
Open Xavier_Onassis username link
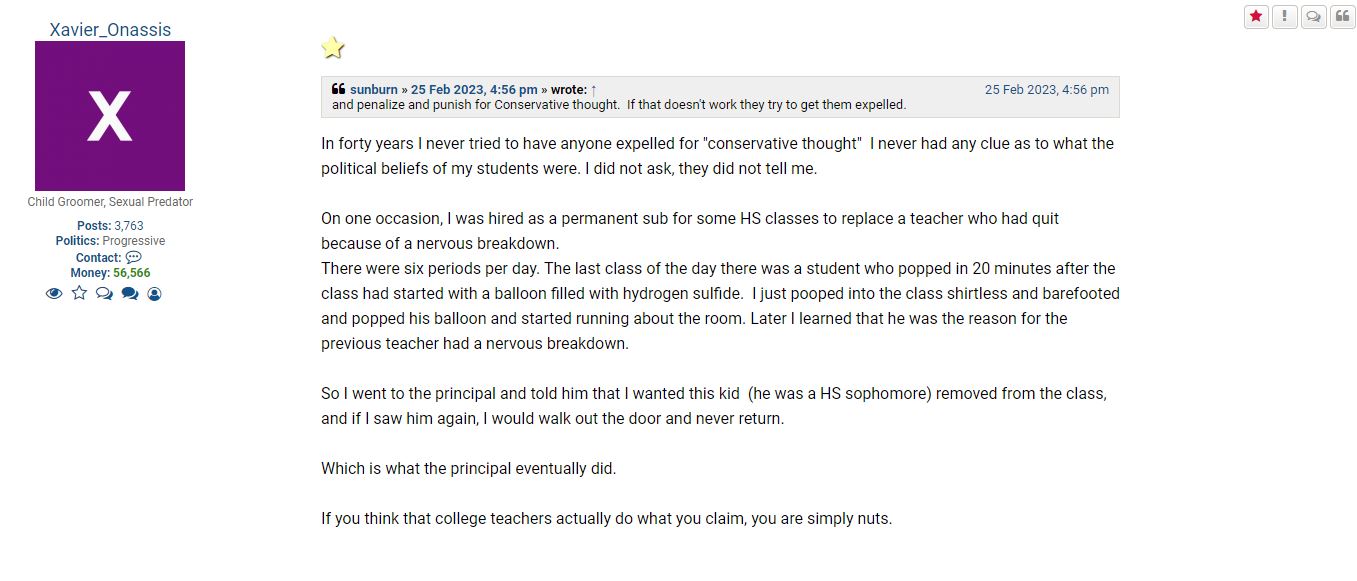[x=110, y=29]
